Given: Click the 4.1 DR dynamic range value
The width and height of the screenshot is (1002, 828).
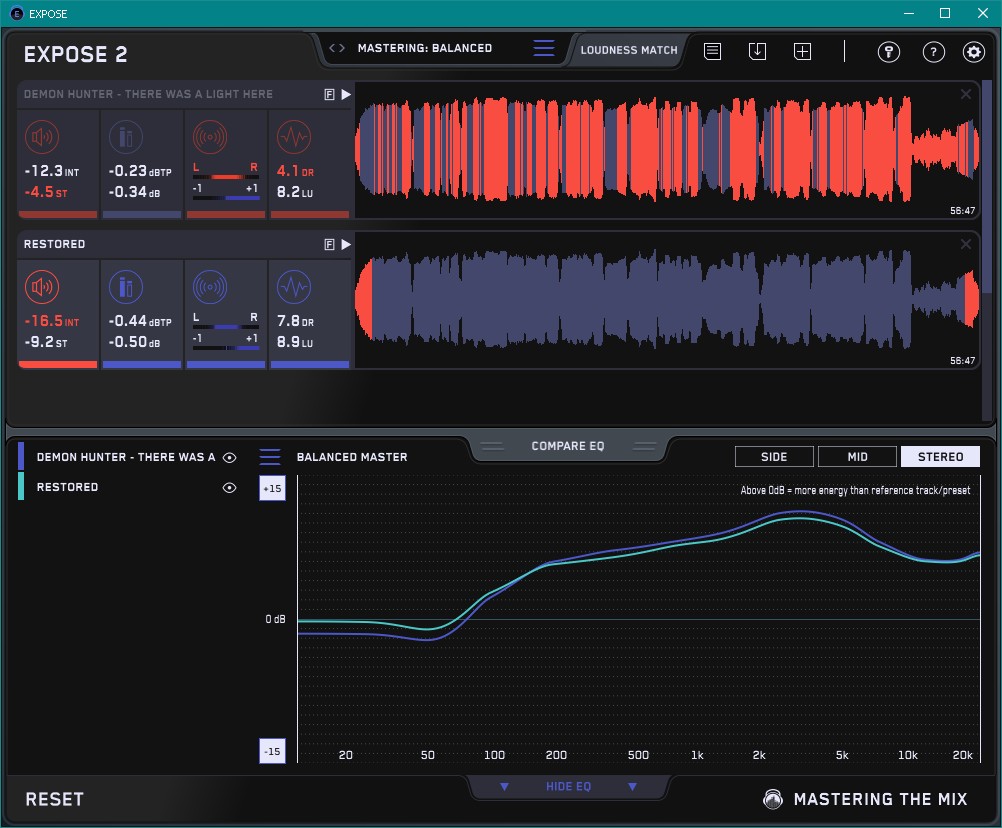Looking at the screenshot, I should [295, 171].
